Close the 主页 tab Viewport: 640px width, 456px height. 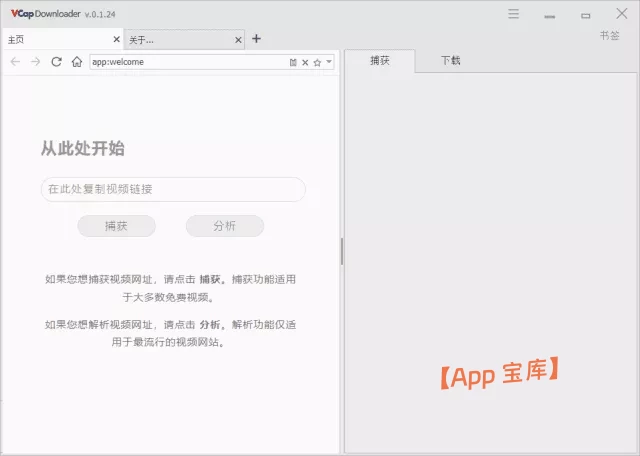[x=116, y=39]
